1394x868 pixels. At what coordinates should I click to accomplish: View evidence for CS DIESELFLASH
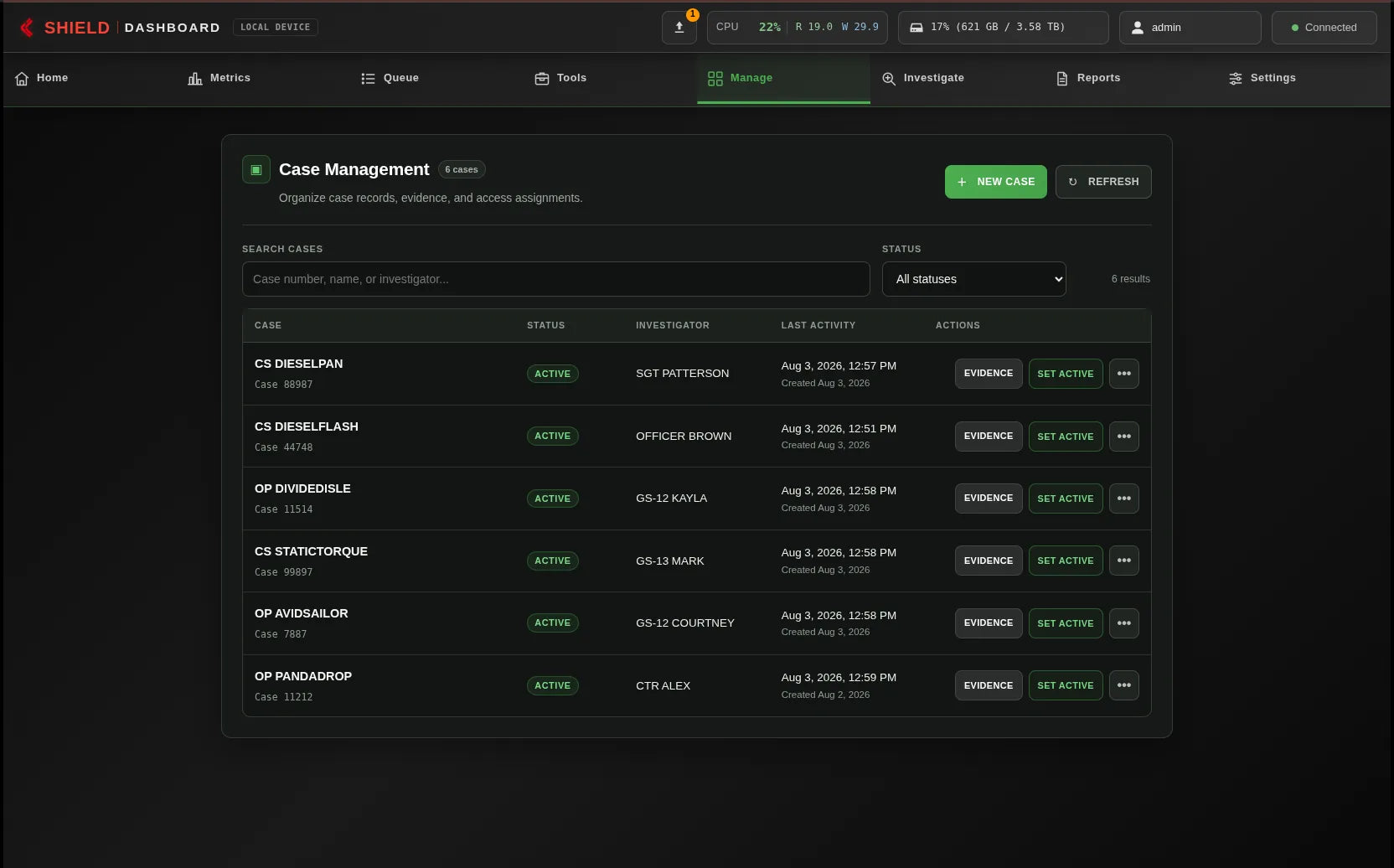[x=989, y=437]
